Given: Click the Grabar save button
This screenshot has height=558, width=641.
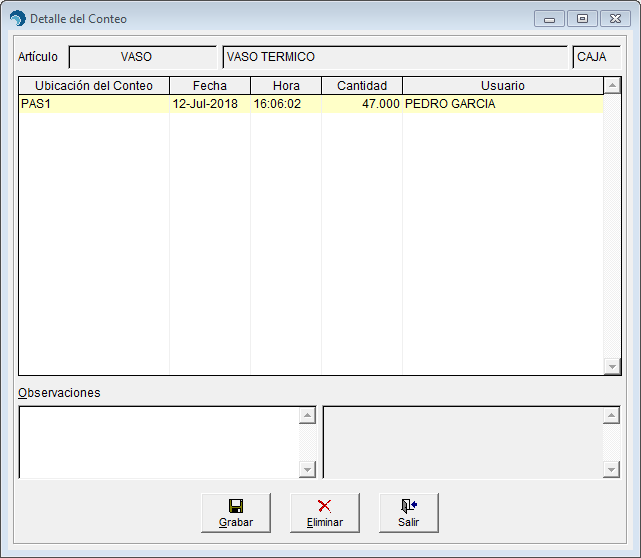Looking at the screenshot, I should (x=235, y=513).
